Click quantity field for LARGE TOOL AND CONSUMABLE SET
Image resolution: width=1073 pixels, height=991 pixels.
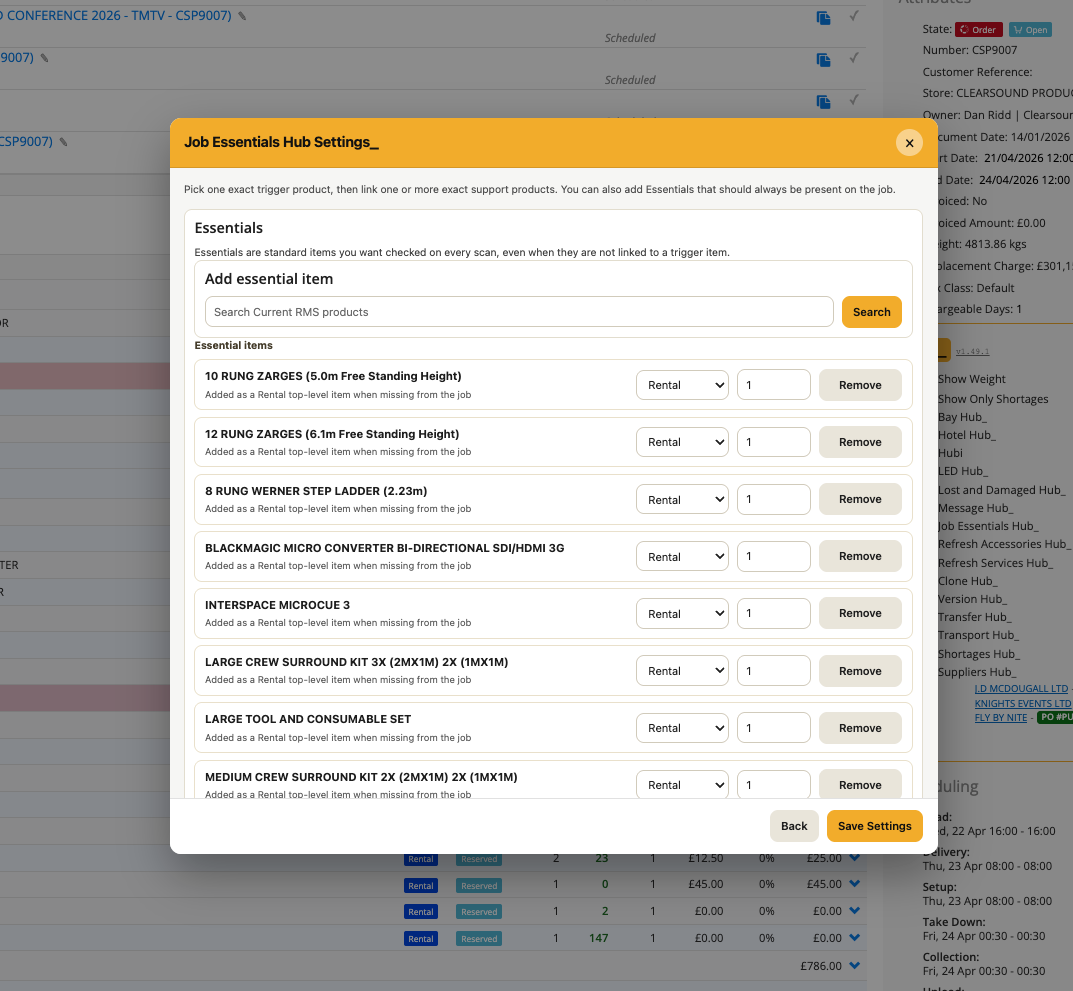click(x=773, y=728)
